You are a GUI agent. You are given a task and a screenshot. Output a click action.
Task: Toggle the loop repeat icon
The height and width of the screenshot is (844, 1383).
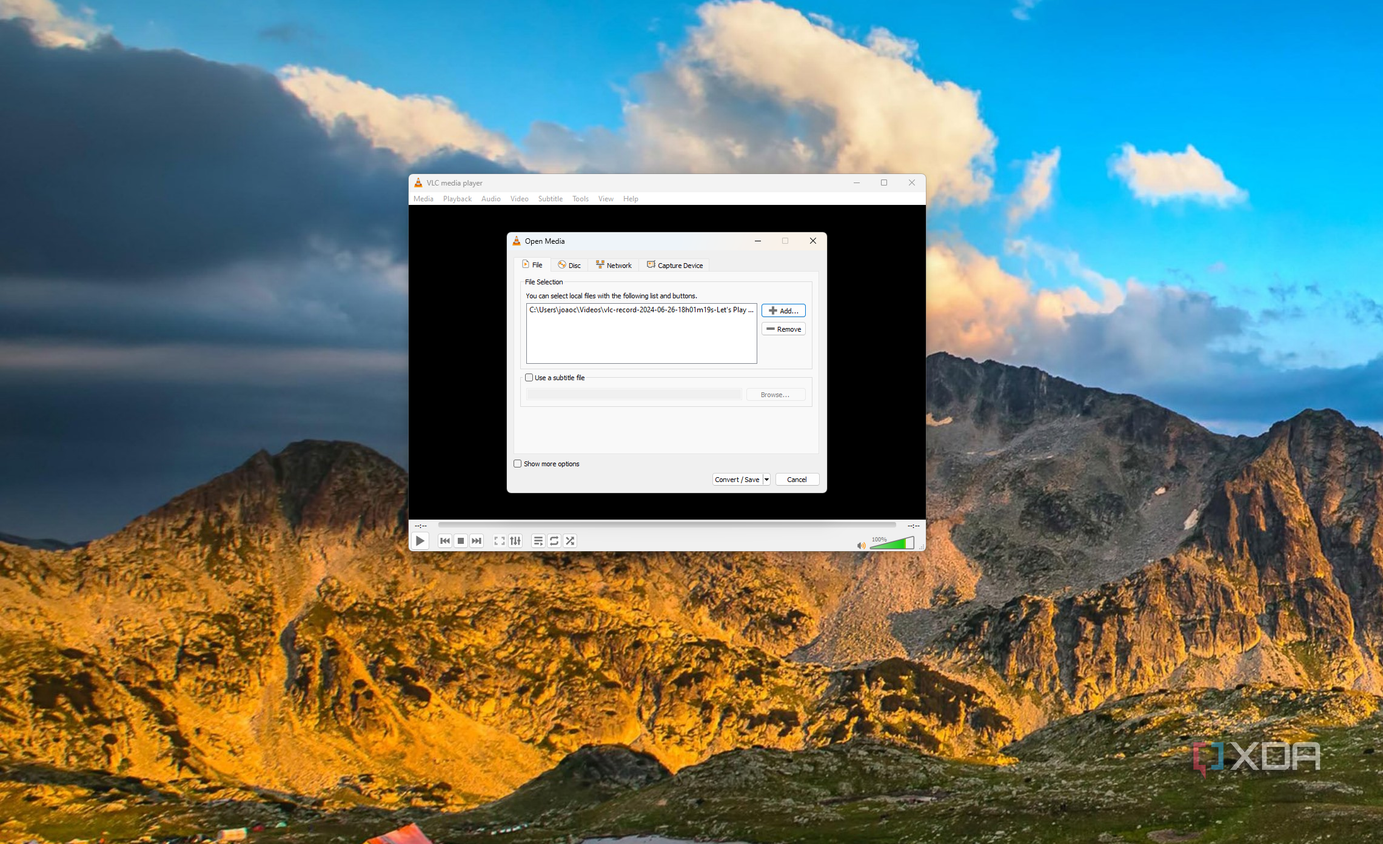pyautogui.click(x=554, y=541)
